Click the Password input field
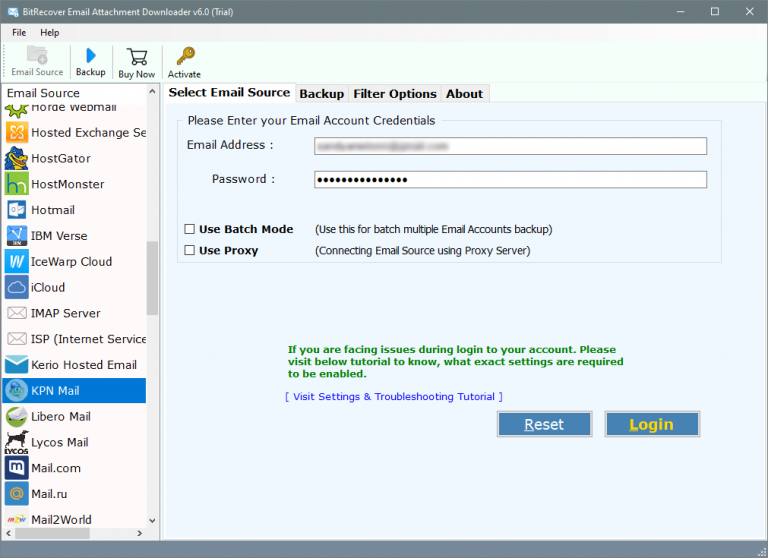 (510, 180)
